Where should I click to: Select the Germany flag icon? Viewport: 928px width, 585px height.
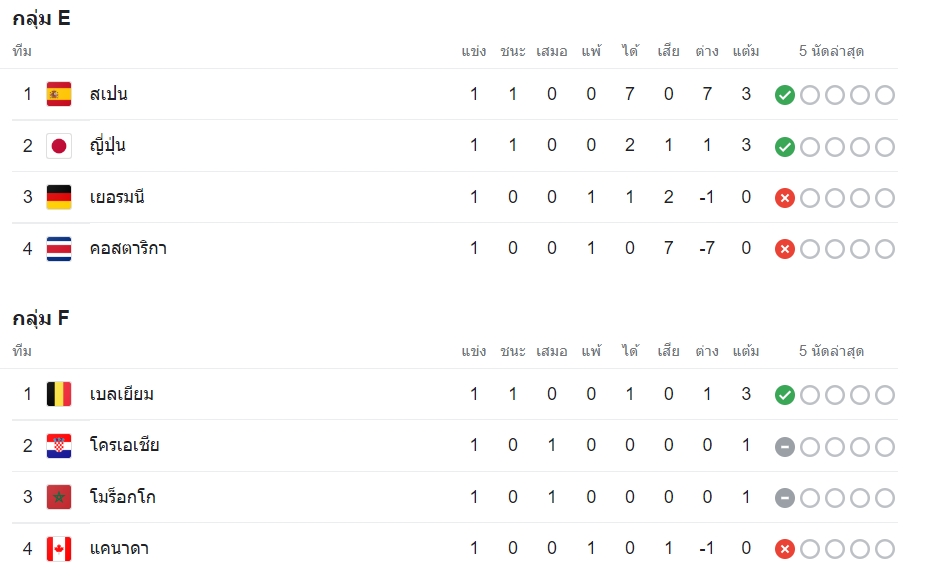(x=59, y=197)
